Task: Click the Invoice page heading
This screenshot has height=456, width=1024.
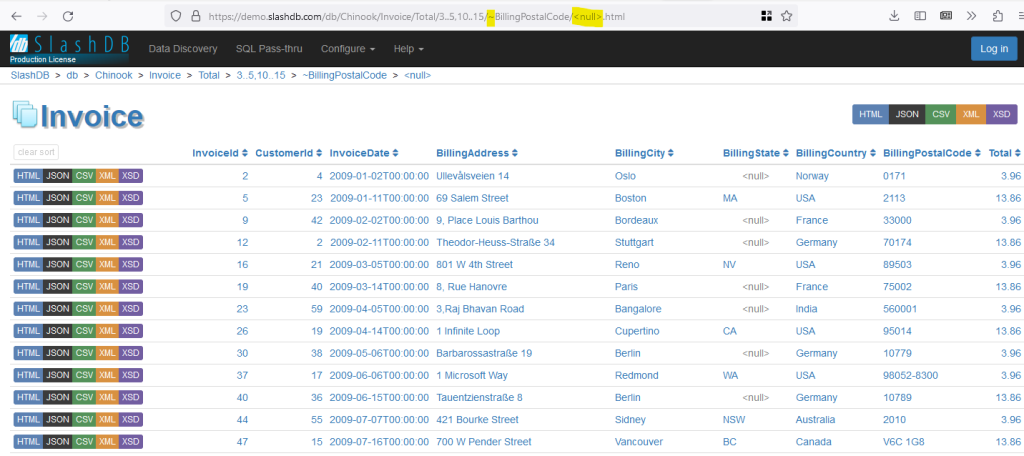Action: point(92,116)
